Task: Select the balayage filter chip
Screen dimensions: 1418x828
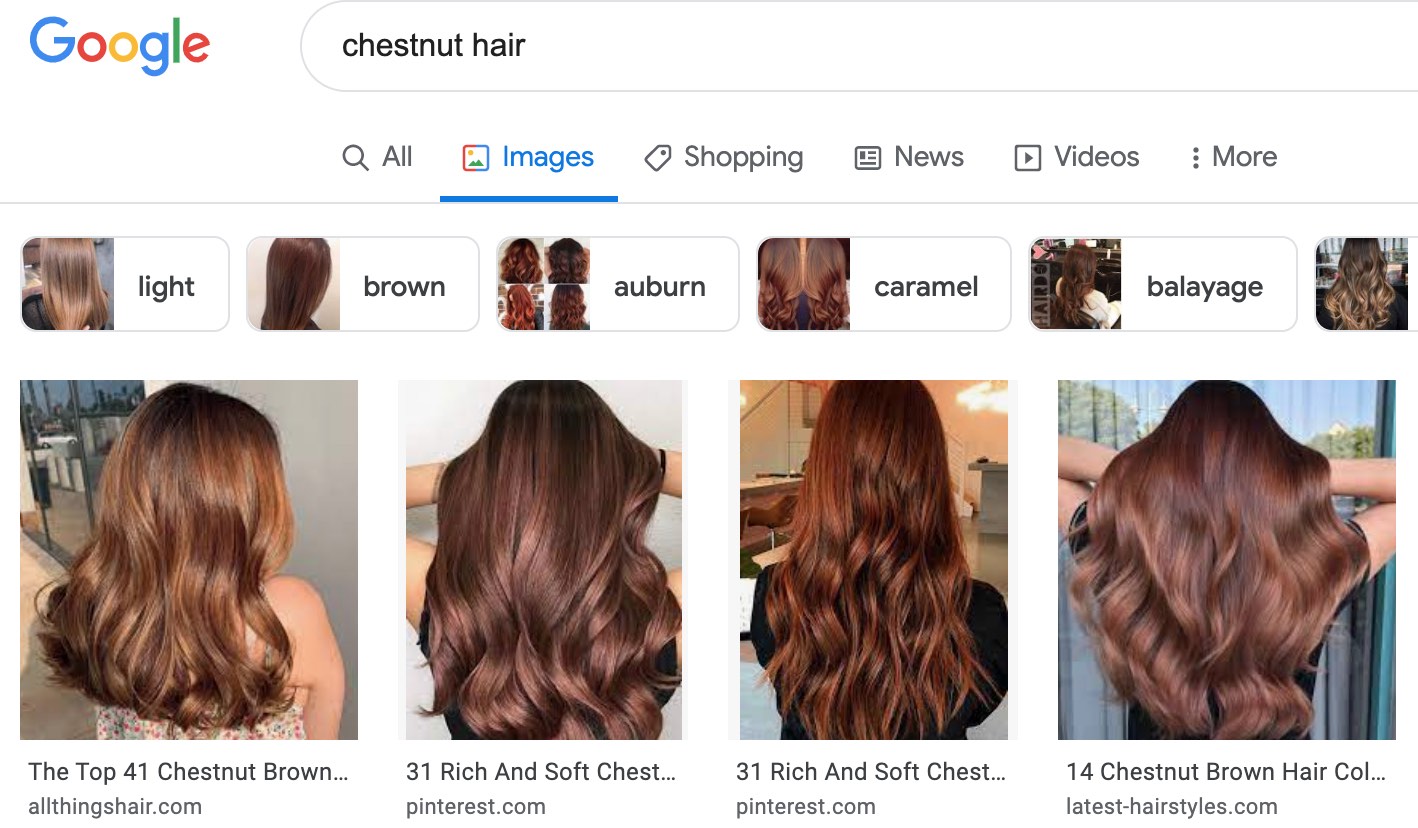Action: pyautogui.click(x=1163, y=284)
